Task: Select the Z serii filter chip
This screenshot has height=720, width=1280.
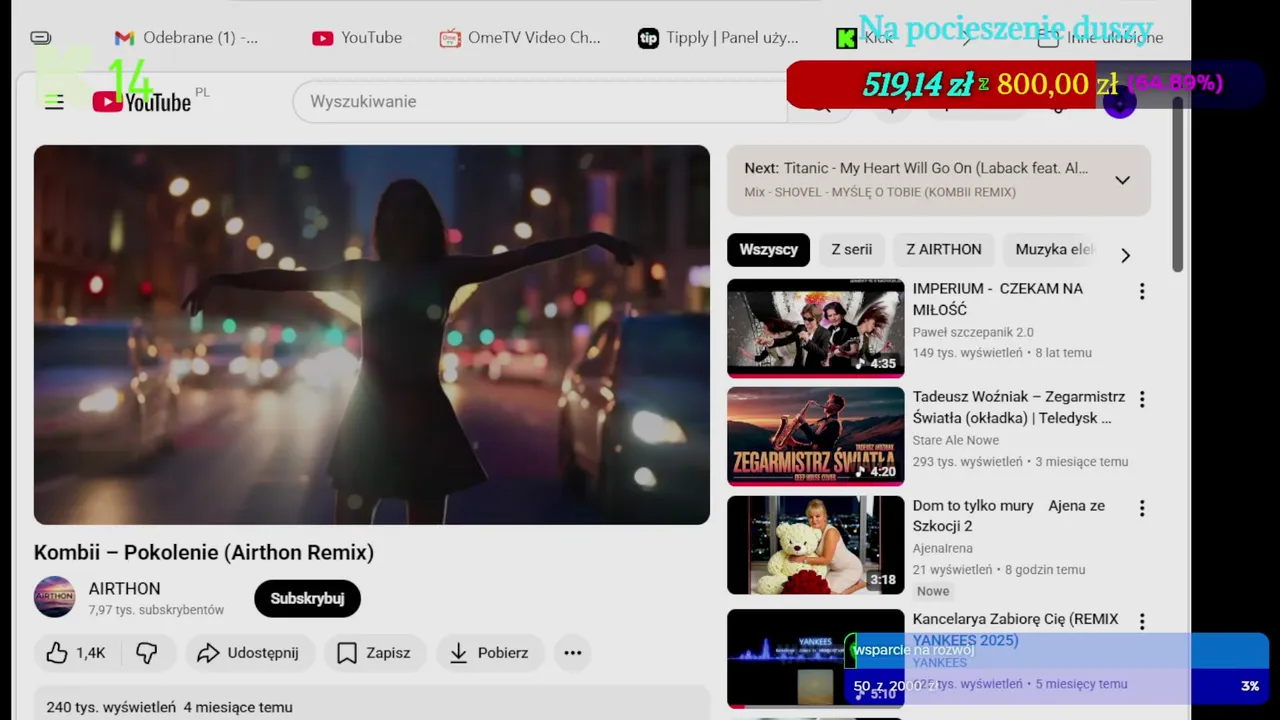Action: tap(852, 250)
